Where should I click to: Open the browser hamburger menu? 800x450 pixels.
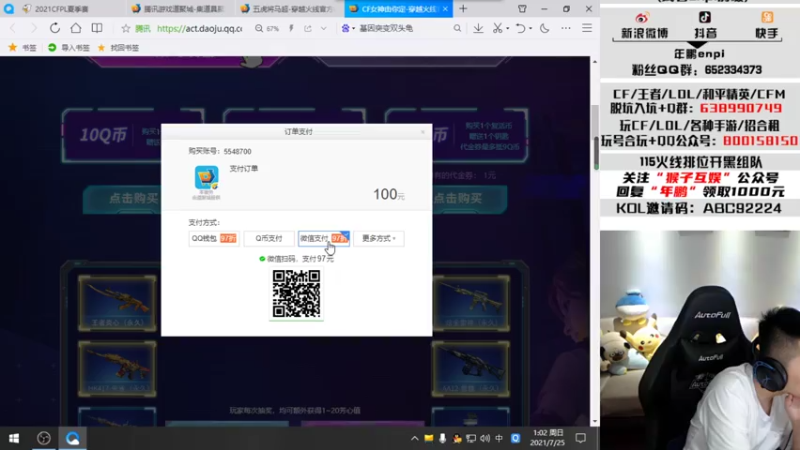[587, 29]
